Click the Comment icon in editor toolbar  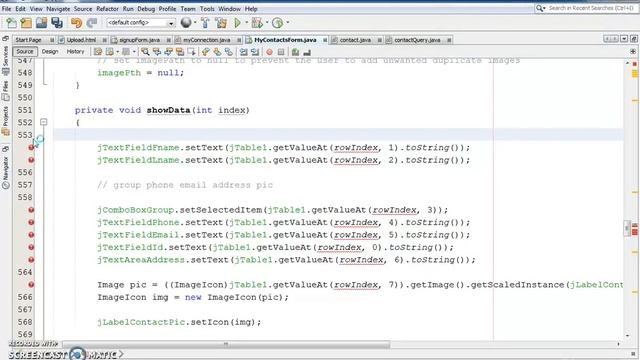(296, 52)
